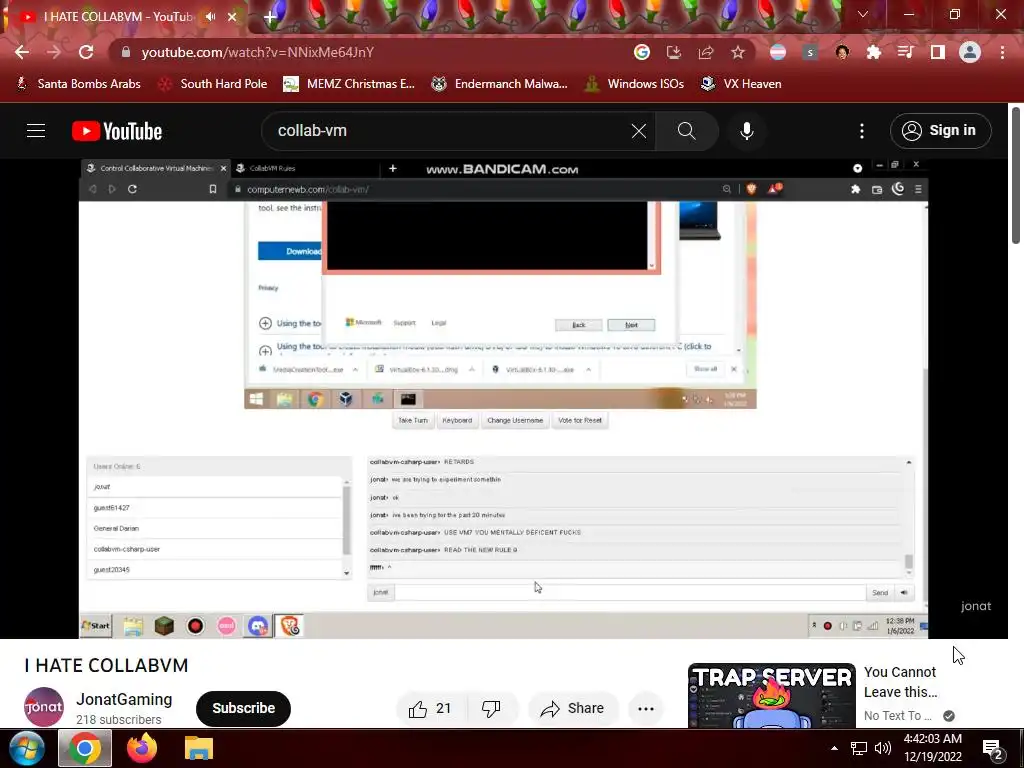Open the VX Heaven bookmark

click(741, 84)
